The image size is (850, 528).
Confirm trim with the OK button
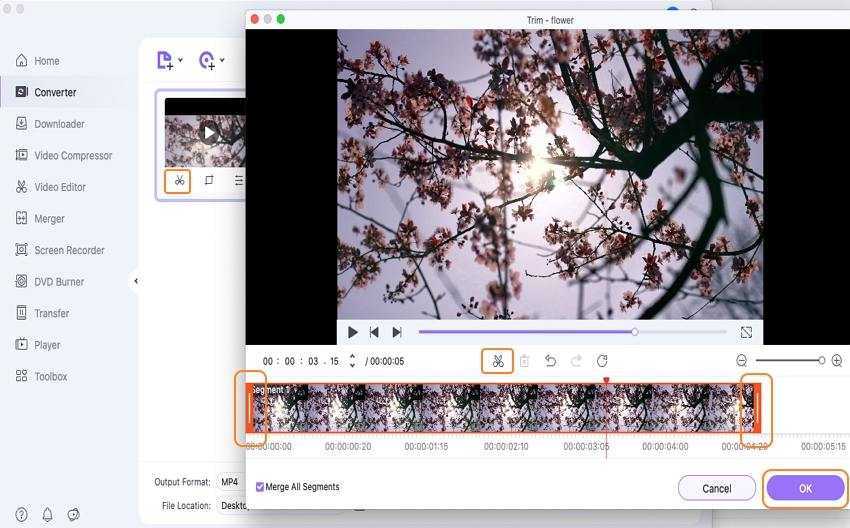tap(805, 488)
